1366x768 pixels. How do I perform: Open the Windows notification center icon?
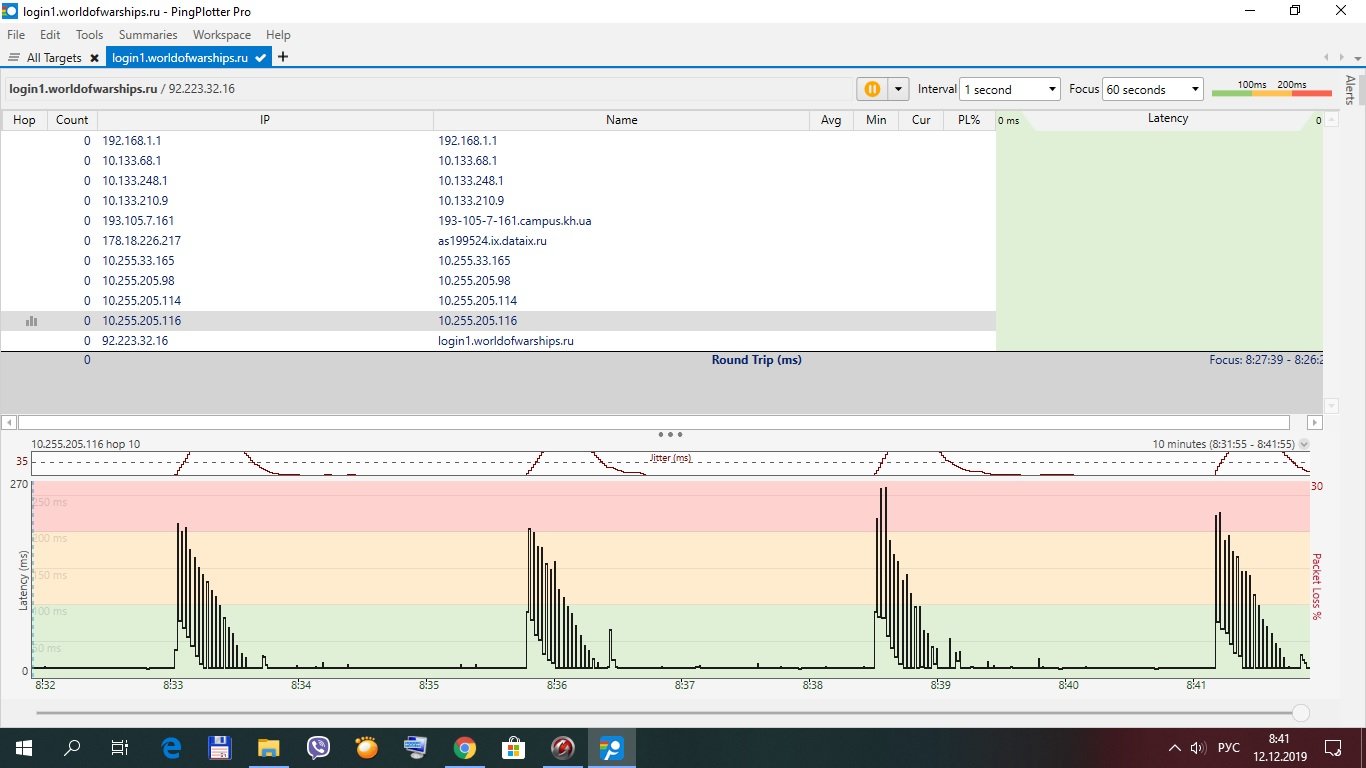(1332, 747)
